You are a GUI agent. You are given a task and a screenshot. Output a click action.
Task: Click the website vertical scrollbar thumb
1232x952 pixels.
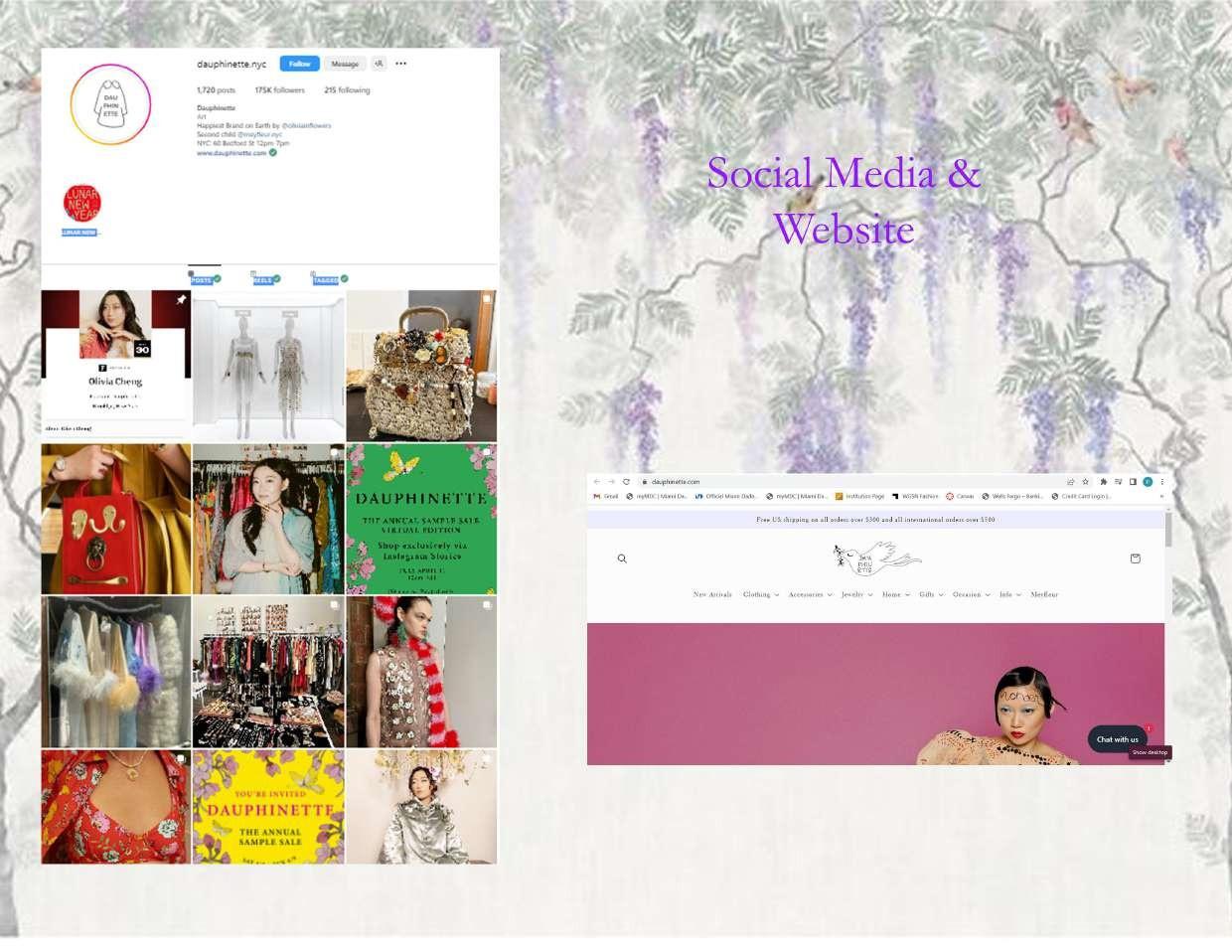point(1168,530)
